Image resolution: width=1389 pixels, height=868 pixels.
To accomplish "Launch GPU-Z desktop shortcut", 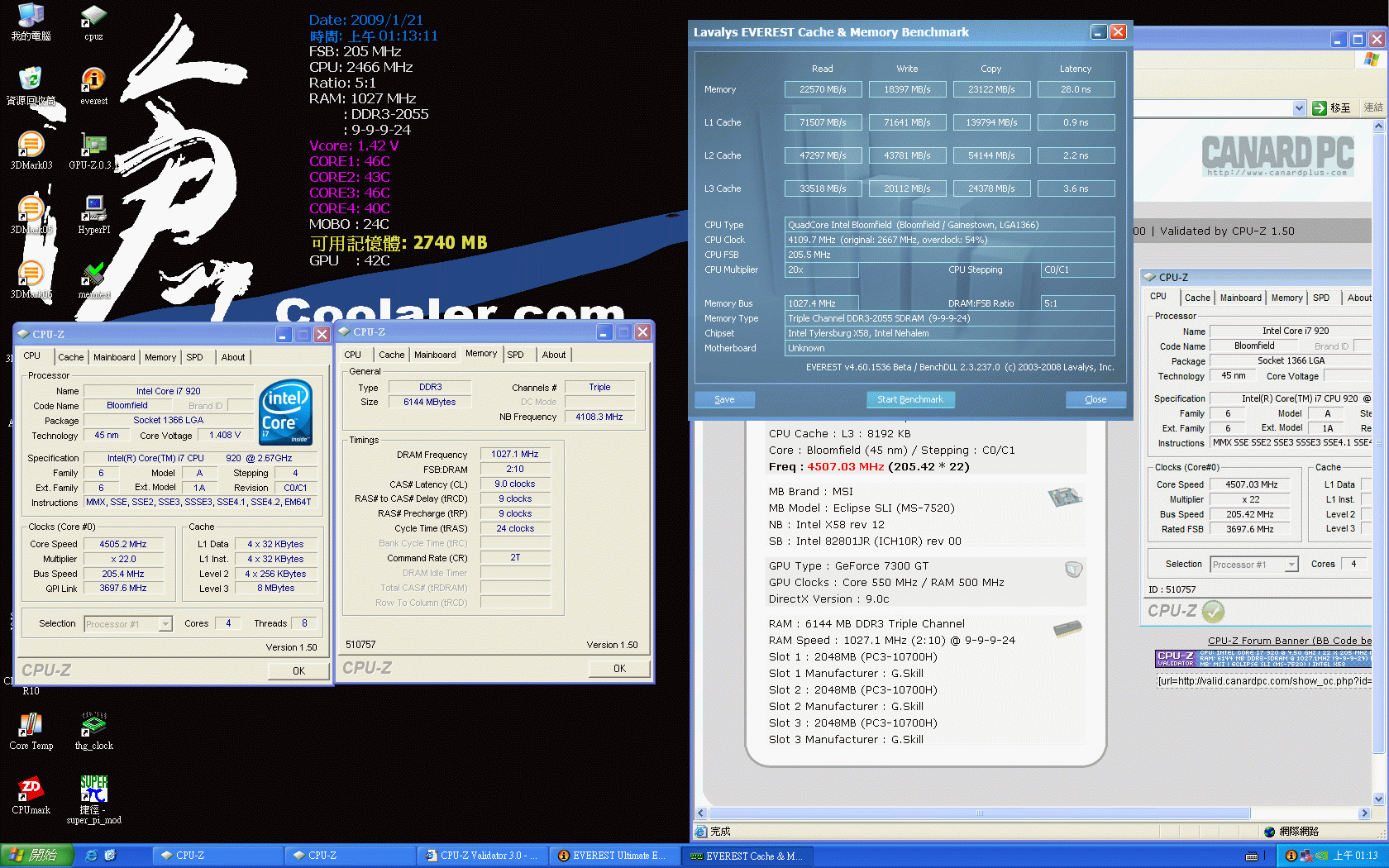I will [x=93, y=151].
